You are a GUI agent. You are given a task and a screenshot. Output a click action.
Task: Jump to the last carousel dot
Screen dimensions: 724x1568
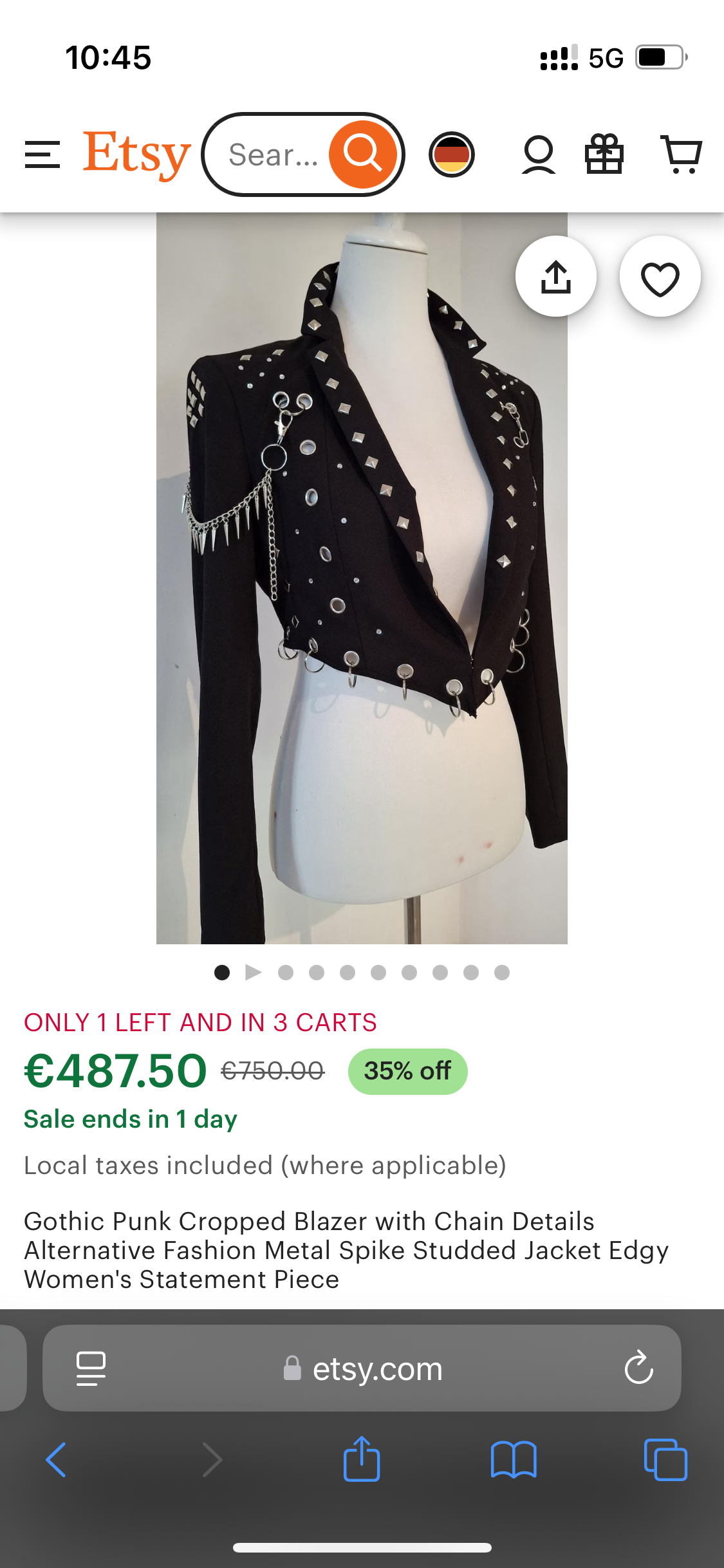502,973
